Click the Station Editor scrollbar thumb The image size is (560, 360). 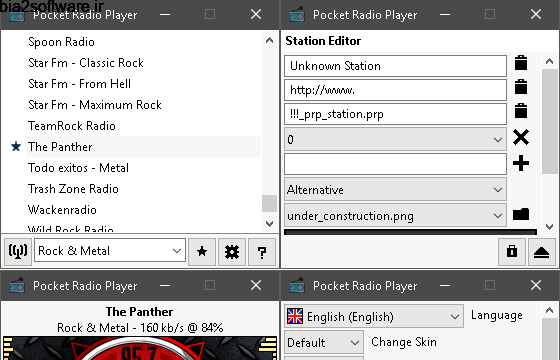[x=549, y=121]
